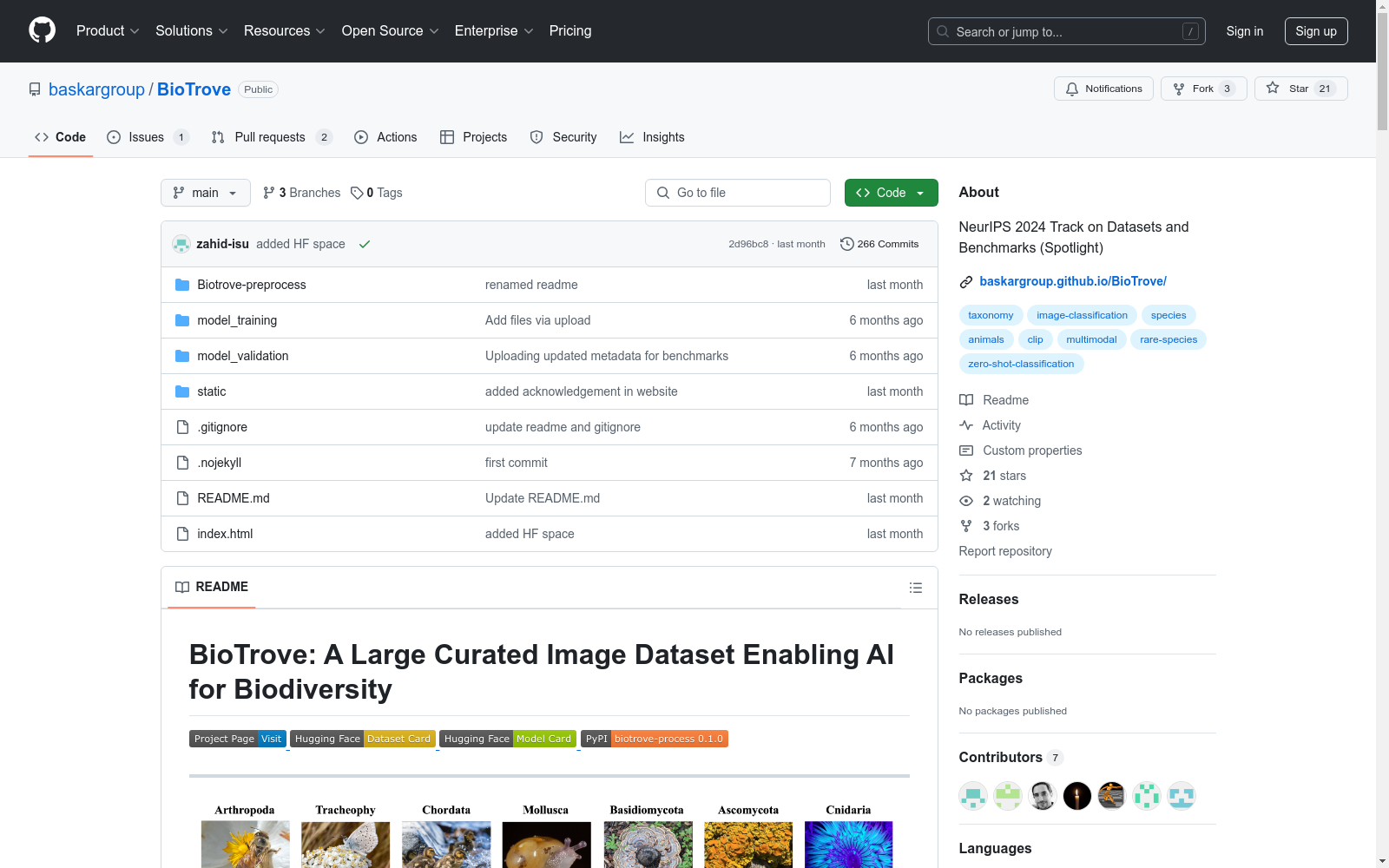Open the main branch selector dropdown
Viewport: 1389px width, 868px height.
click(x=206, y=193)
